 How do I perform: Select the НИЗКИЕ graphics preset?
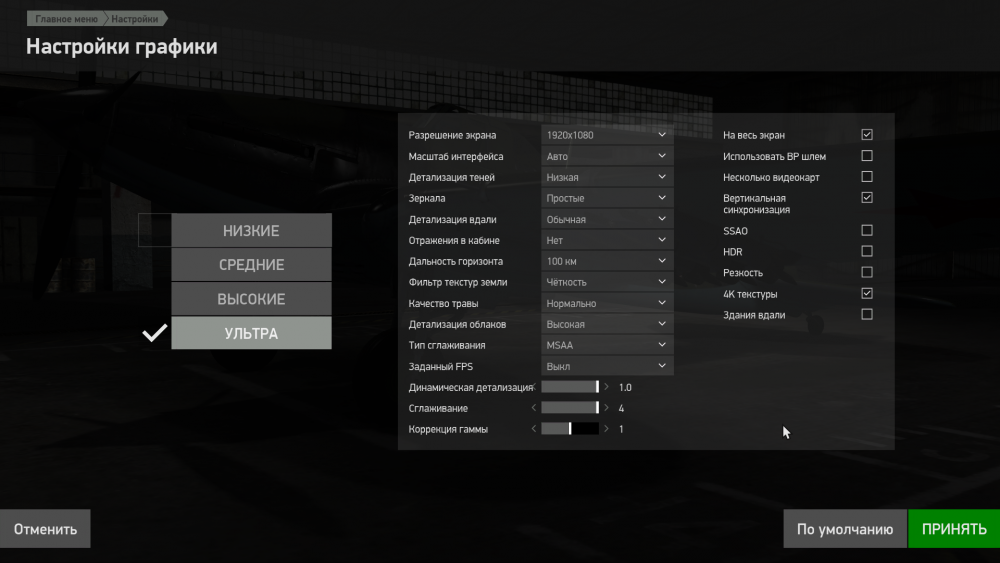pyautogui.click(x=251, y=230)
